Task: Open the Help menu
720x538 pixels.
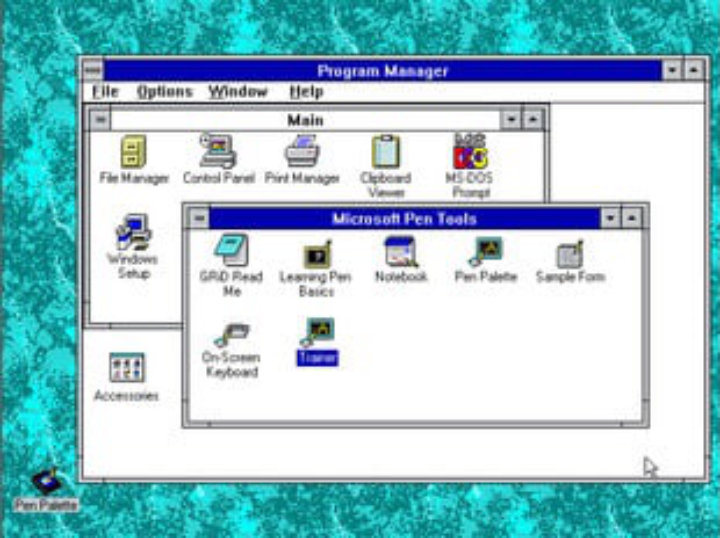Action: (x=306, y=92)
